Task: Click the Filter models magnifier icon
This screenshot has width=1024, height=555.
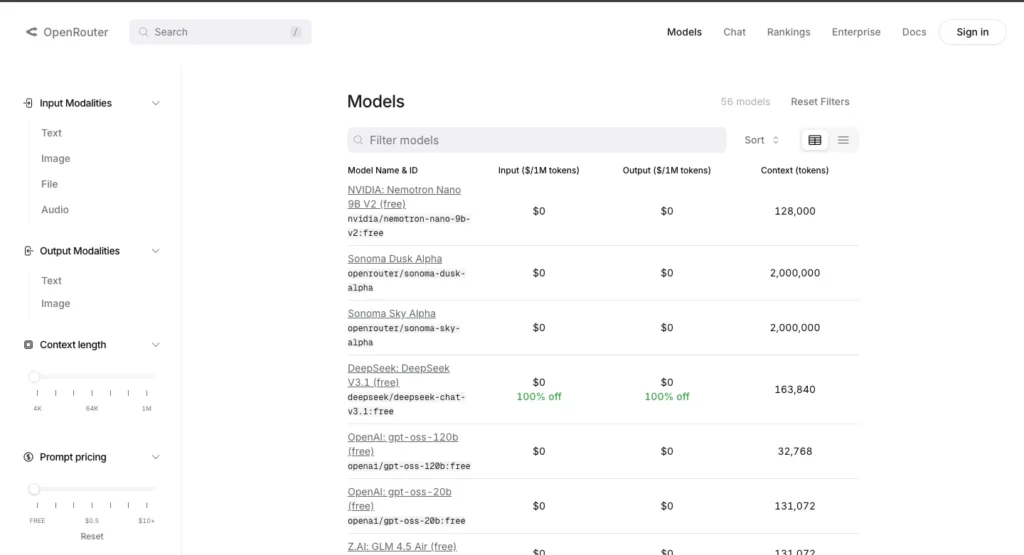Action: pyautogui.click(x=358, y=140)
